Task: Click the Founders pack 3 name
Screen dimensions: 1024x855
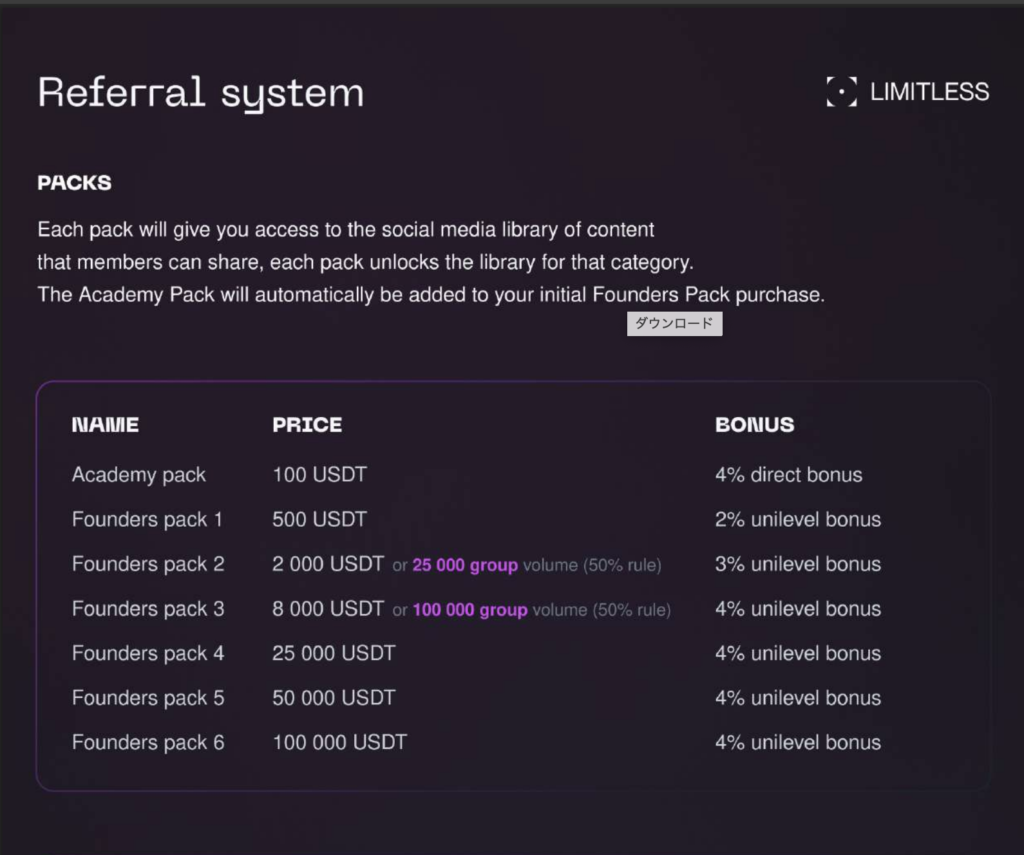Action: pos(148,609)
